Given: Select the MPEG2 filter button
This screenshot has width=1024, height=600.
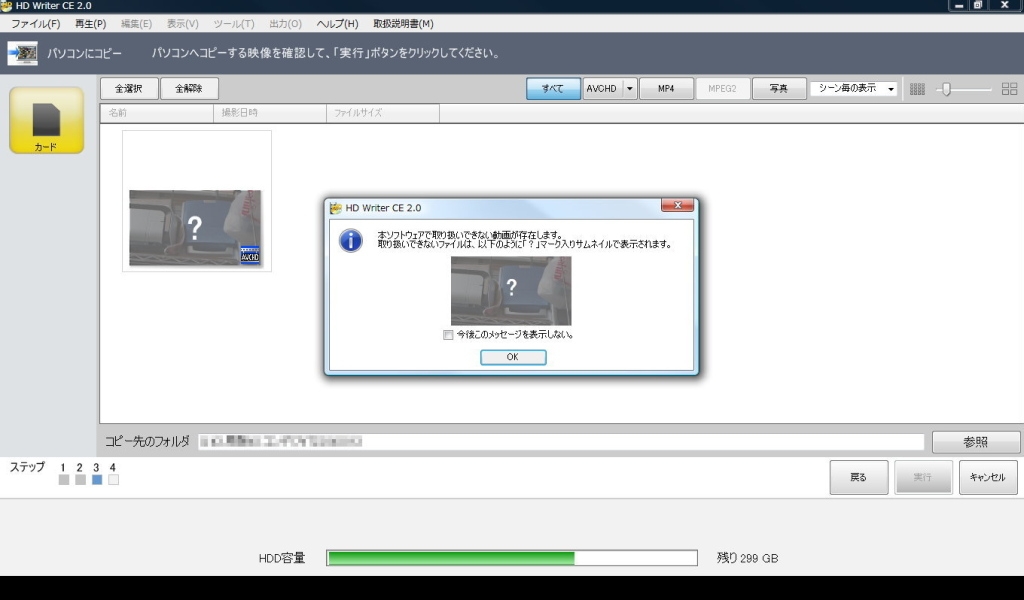Looking at the screenshot, I should pyautogui.click(x=722, y=89).
